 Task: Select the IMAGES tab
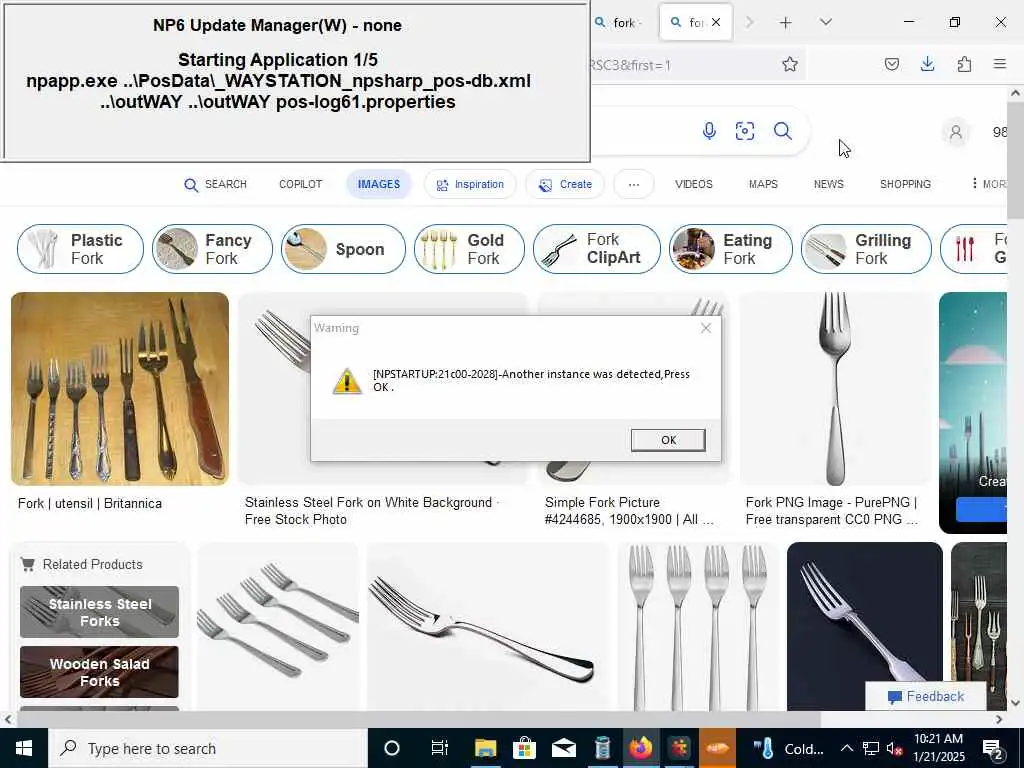click(x=379, y=184)
